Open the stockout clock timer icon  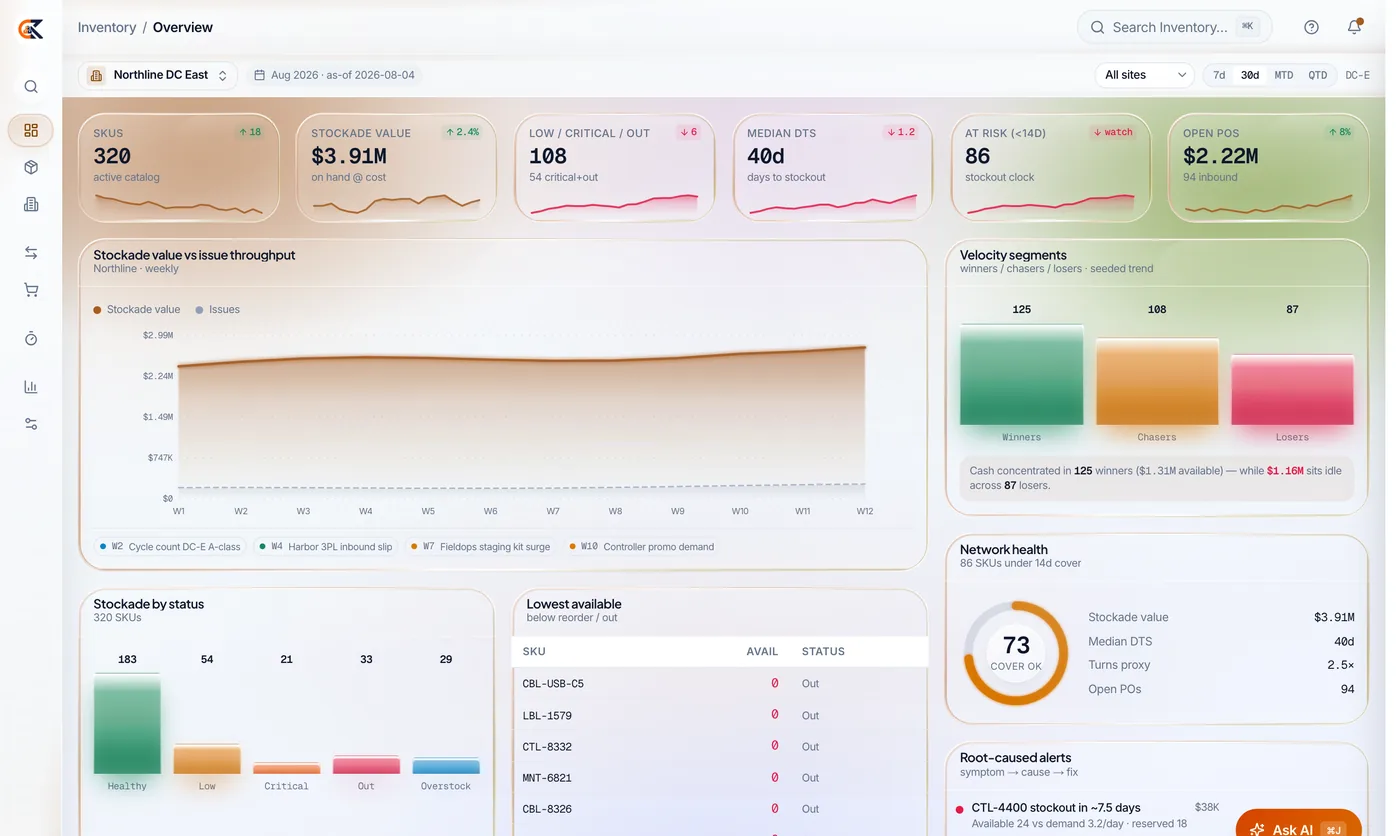coord(31,339)
